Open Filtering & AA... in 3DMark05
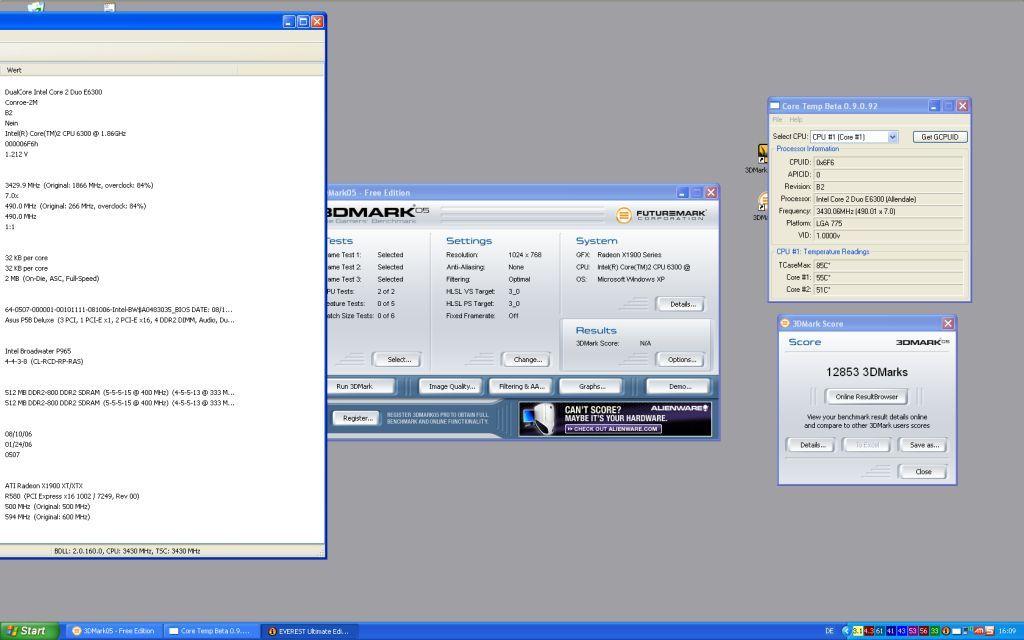 [x=521, y=387]
